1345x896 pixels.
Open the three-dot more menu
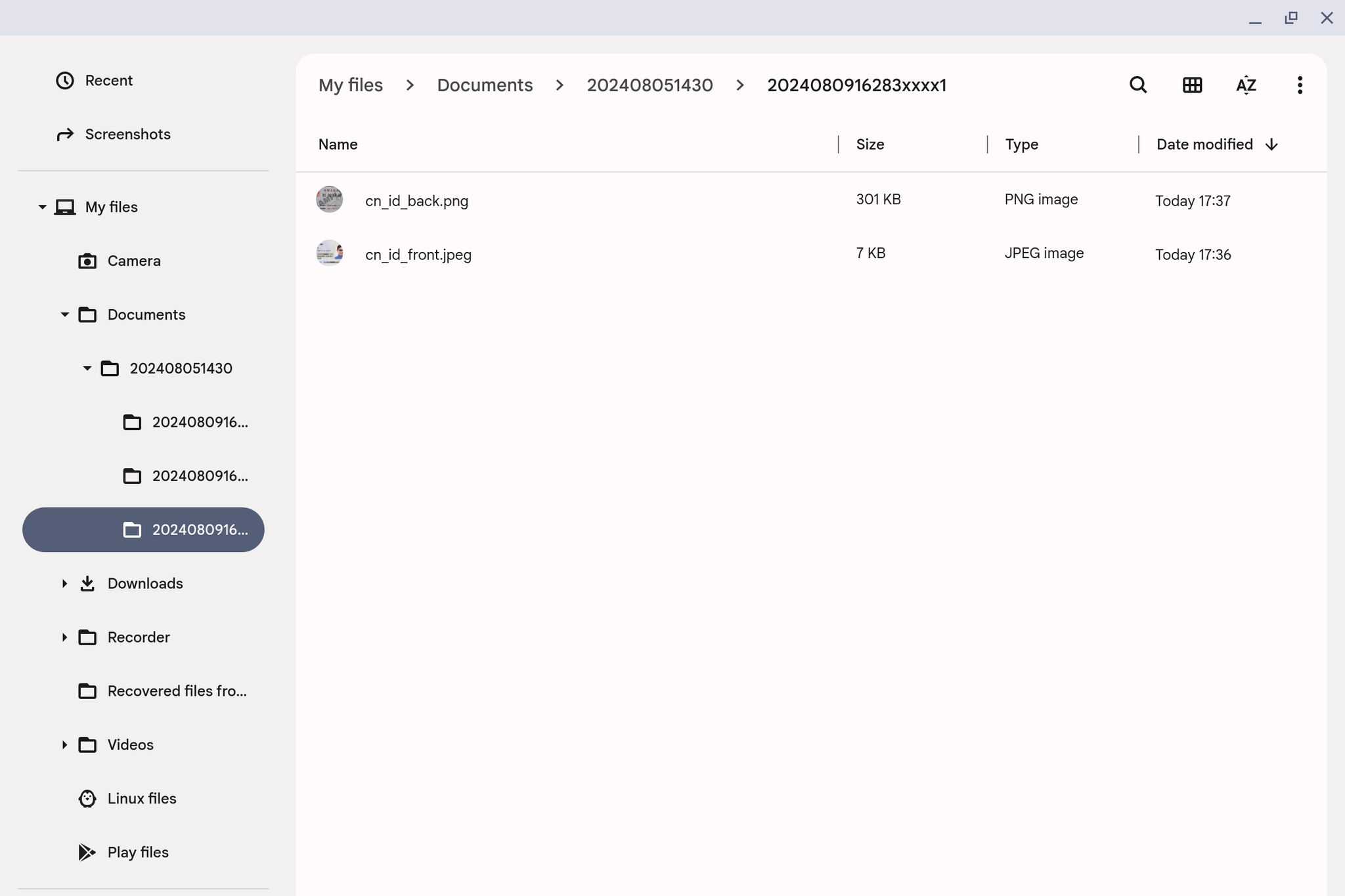(x=1300, y=85)
